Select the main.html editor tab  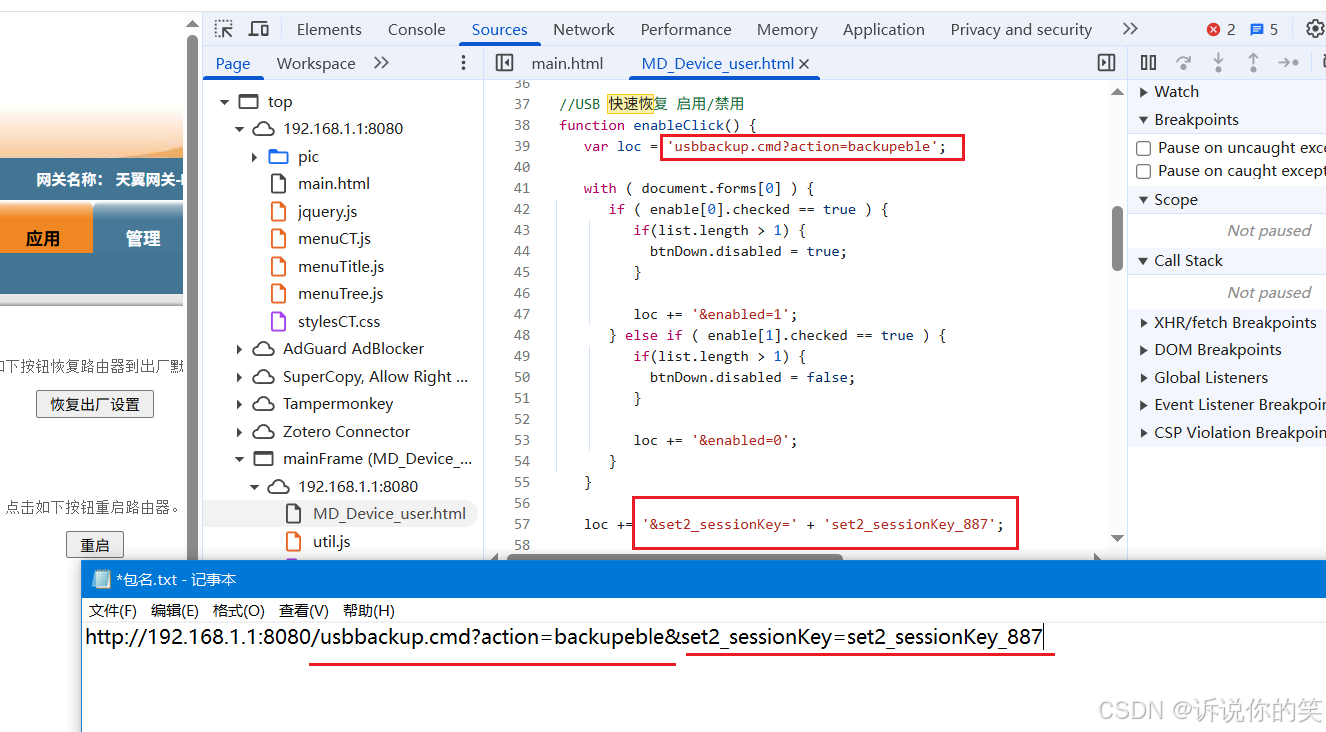pos(568,63)
